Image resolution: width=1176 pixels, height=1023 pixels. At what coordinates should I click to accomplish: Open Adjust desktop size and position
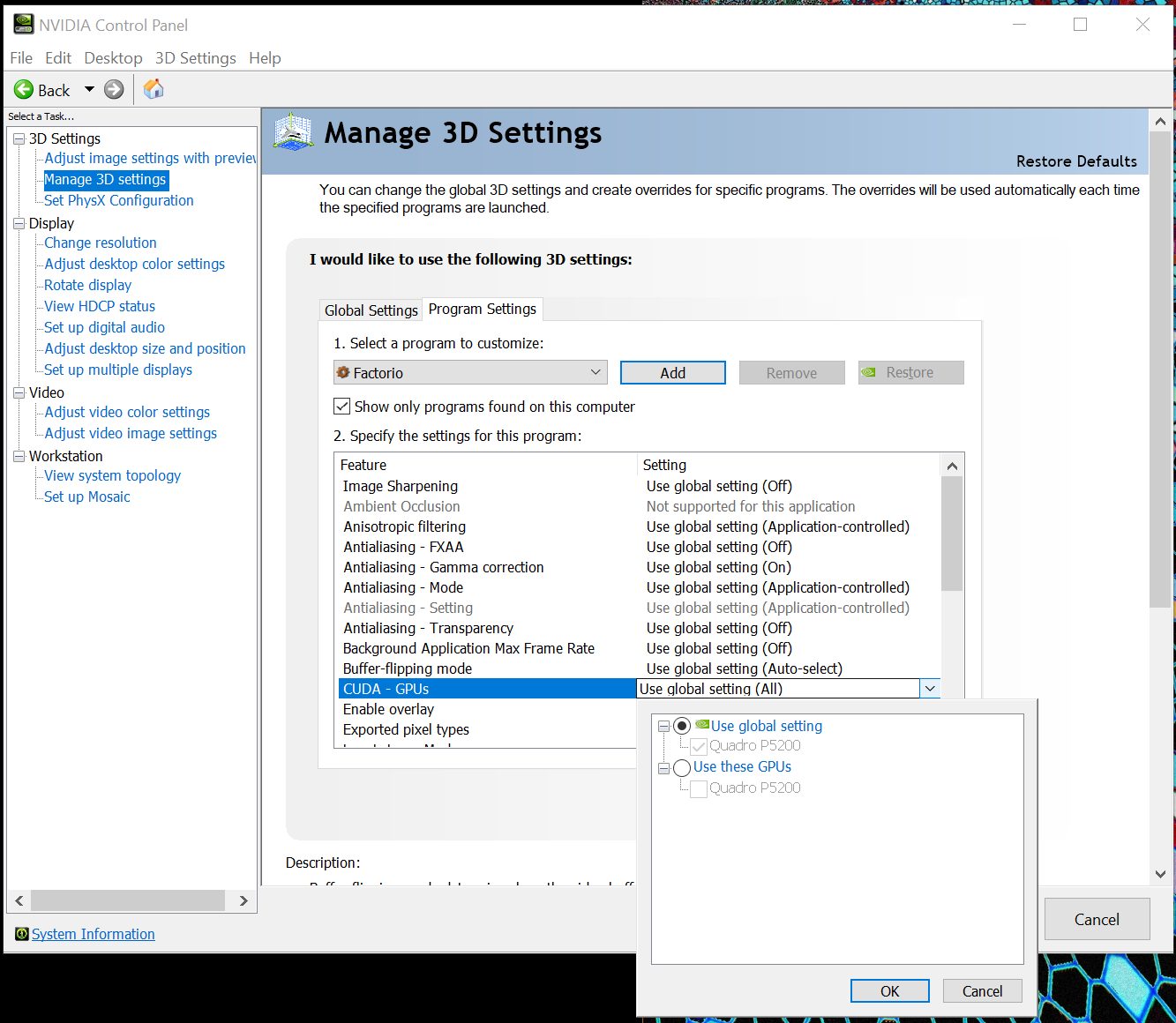point(146,348)
